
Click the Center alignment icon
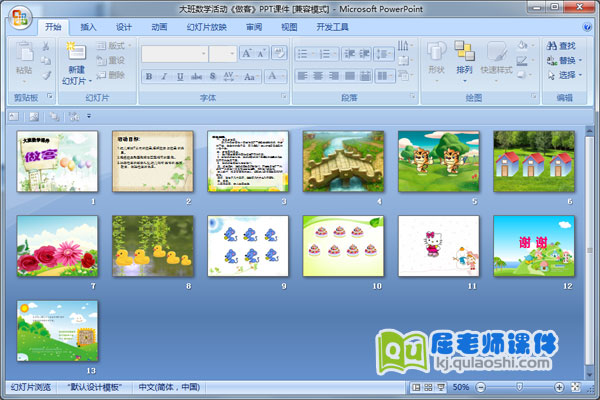pos(318,76)
